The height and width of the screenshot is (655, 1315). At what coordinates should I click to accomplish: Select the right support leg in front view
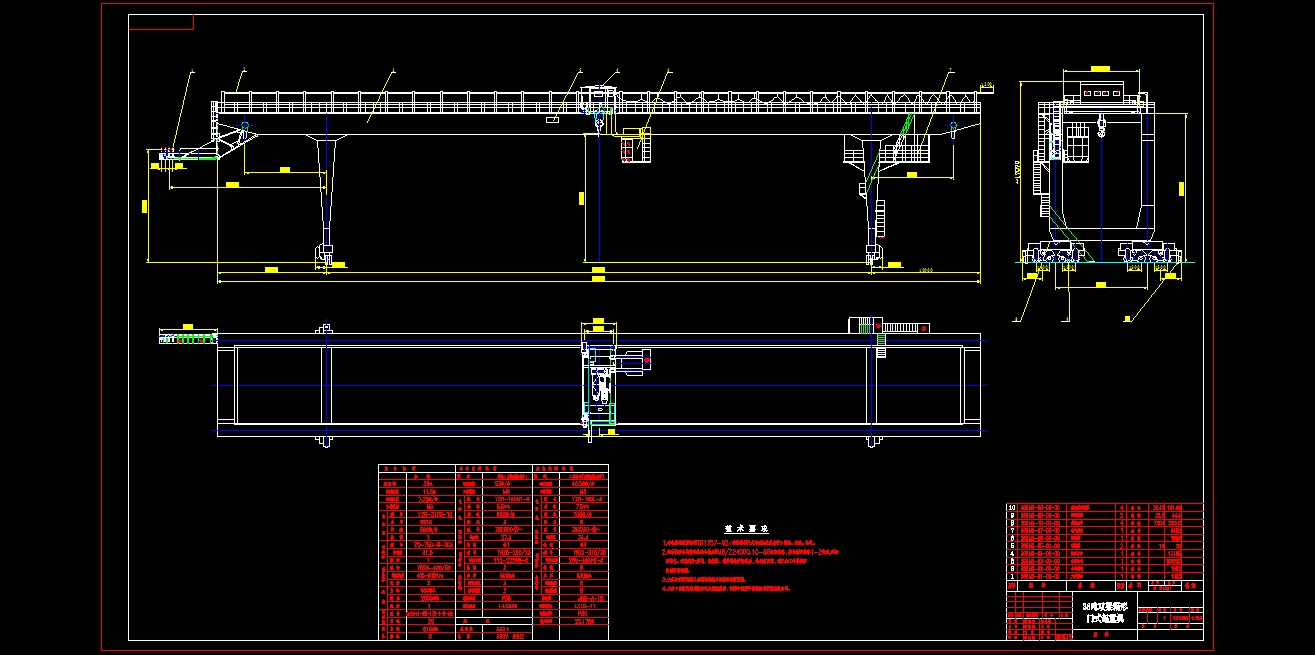(x=868, y=195)
